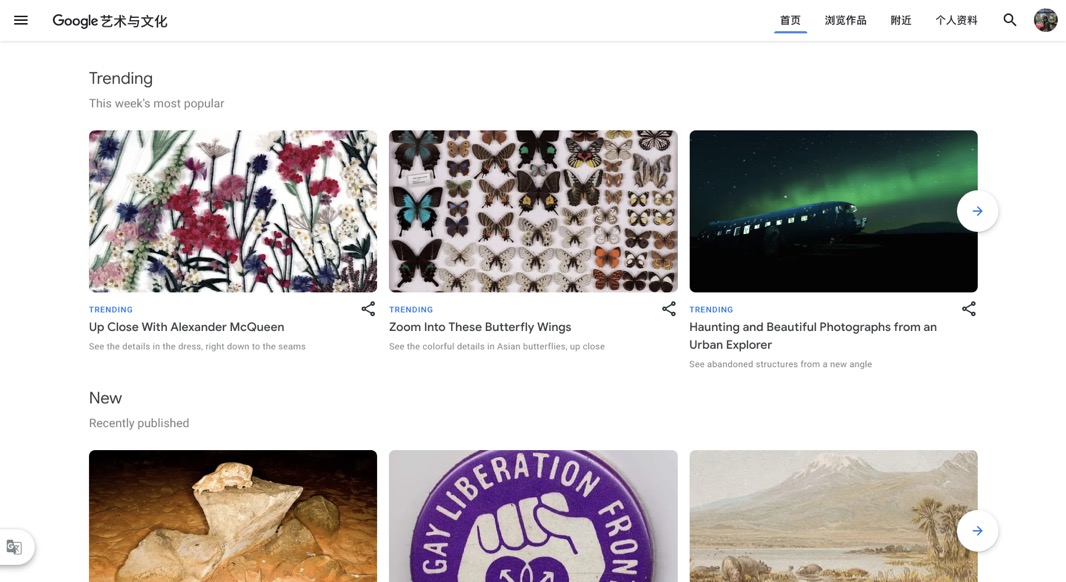Open the hamburger main menu
The height and width of the screenshot is (582, 1066).
21,20
